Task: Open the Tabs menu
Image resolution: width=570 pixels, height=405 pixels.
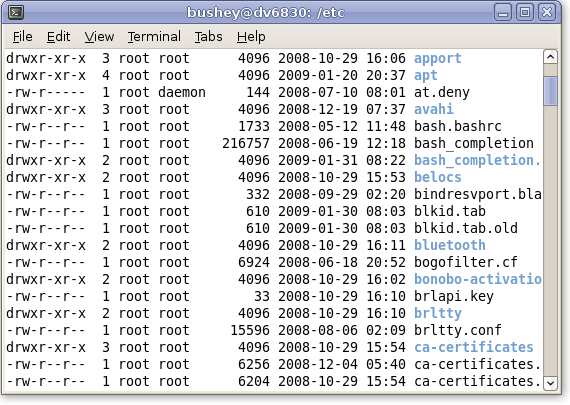Action: pos(208,37)
